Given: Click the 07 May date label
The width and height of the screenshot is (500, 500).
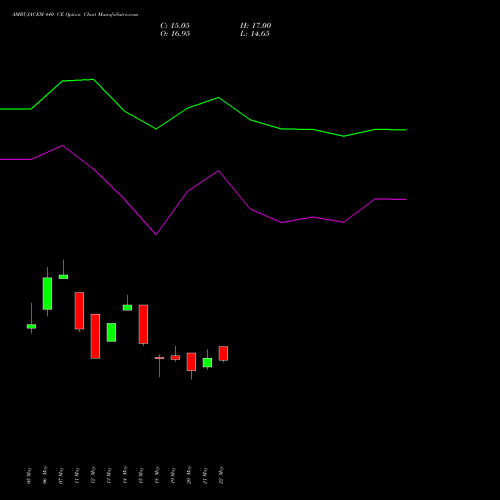Looking at the screenshot, I should point(61,475).
